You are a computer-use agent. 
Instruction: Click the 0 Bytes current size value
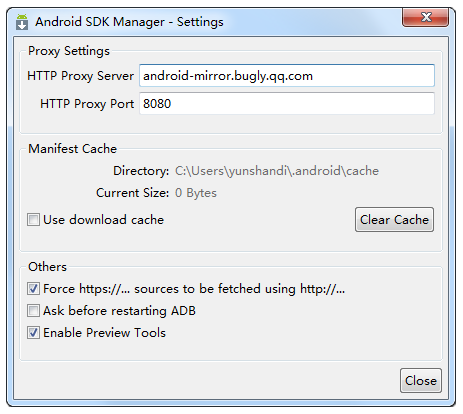[x=196, y=193]
